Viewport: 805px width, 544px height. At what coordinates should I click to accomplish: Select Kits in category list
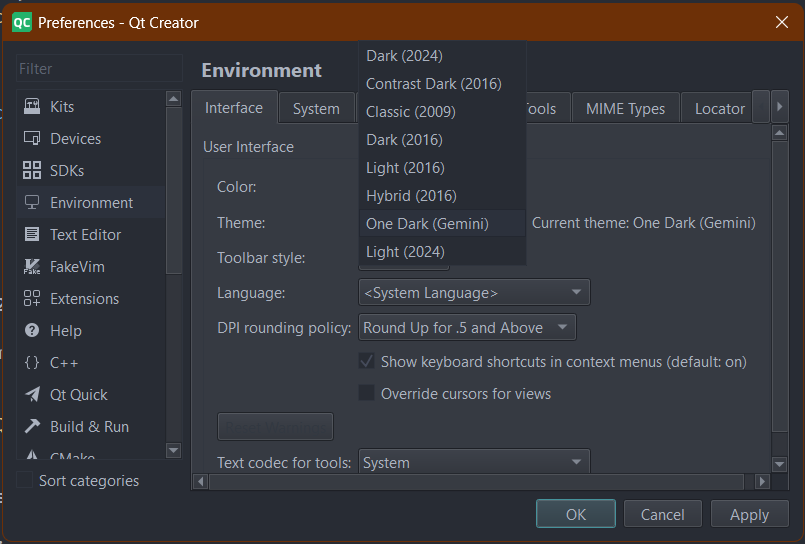(x=91, y=107)
